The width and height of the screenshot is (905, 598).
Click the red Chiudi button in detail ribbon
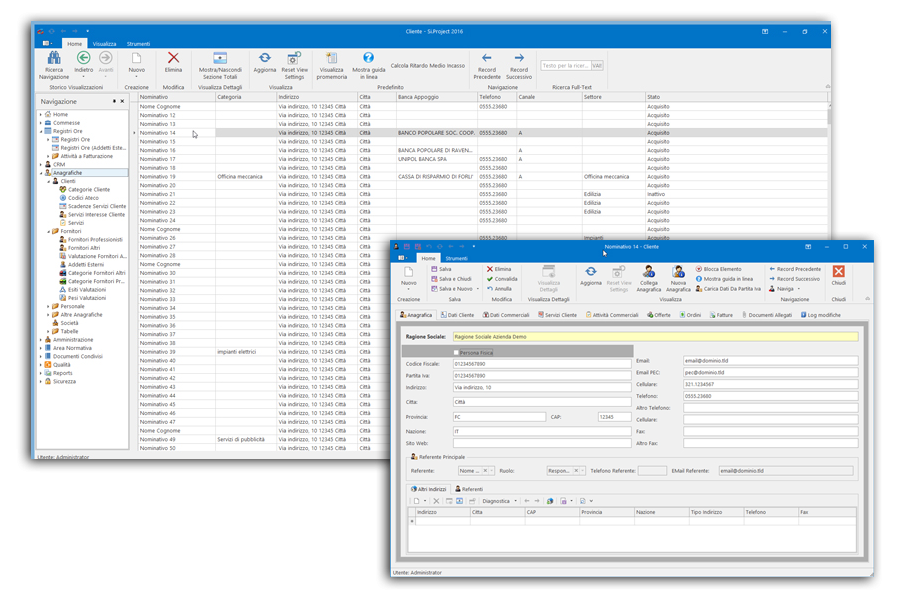click(839, 275)
